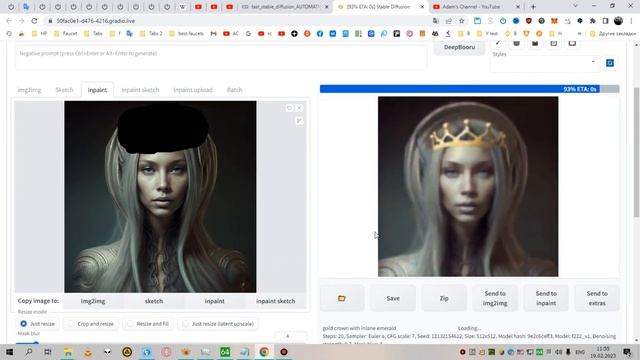
Task: Open Task View on taskbar
Action: (48, 352)
